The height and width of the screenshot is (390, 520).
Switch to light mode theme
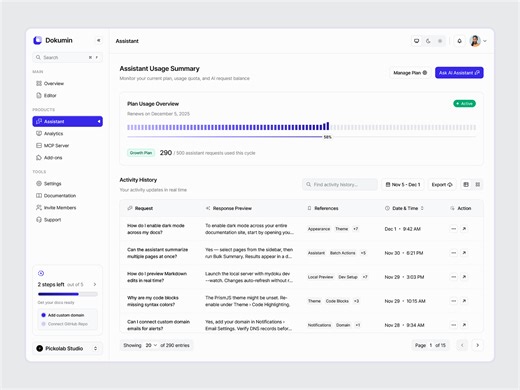[440, 41]
